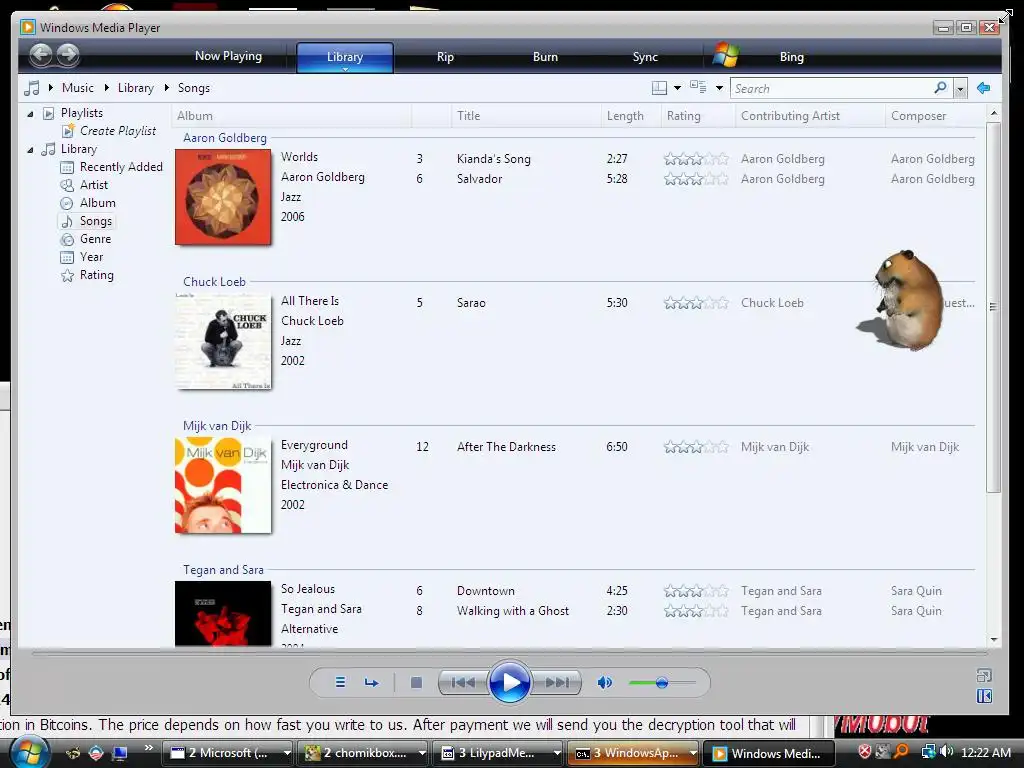Click in the Search input field
1024x768 pixels.
[833, 88]
